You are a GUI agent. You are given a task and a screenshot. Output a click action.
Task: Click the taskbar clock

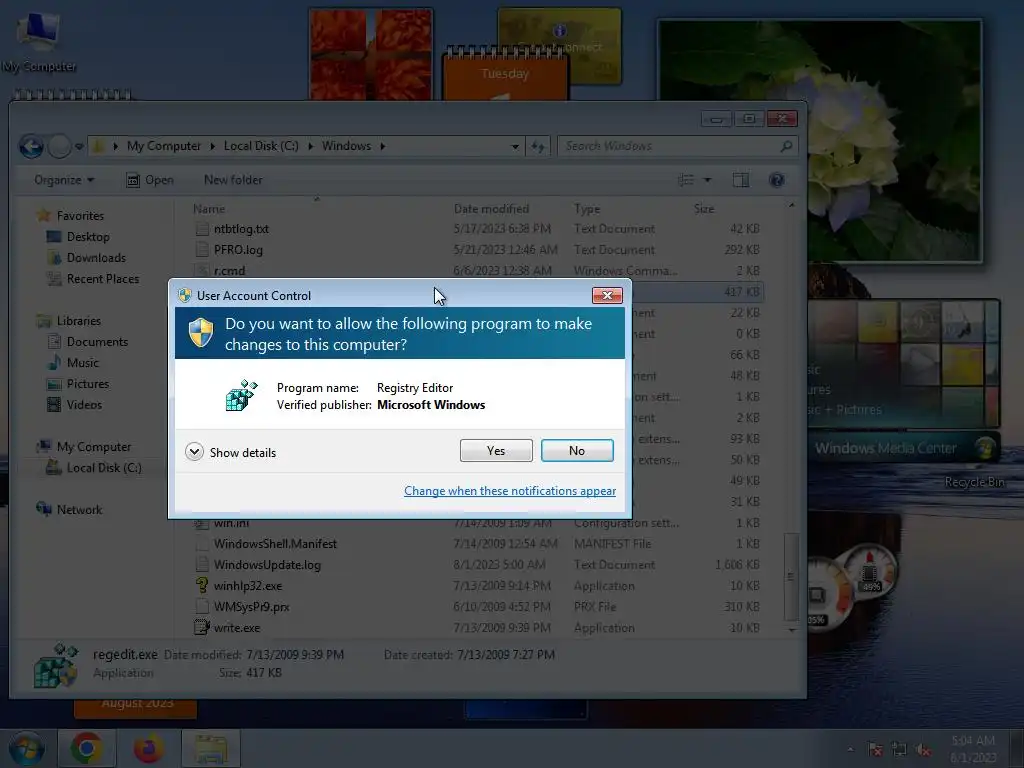pyautogui.click(x=973, y=749)
